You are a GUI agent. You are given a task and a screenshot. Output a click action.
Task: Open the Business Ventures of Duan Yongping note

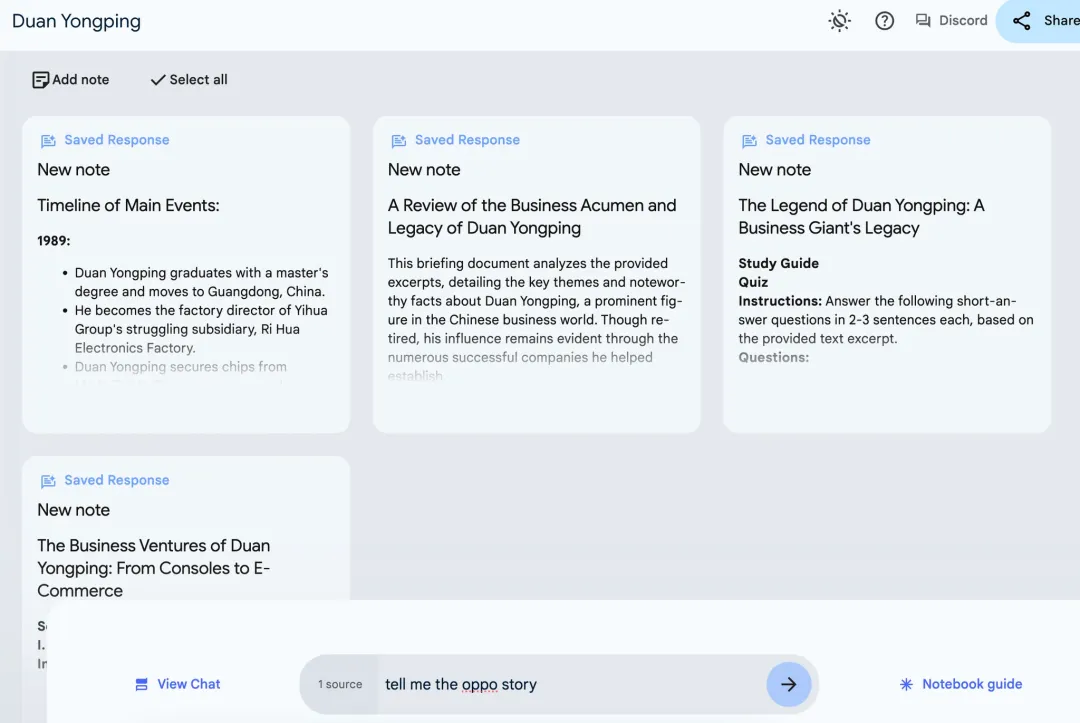pos(186,527)
